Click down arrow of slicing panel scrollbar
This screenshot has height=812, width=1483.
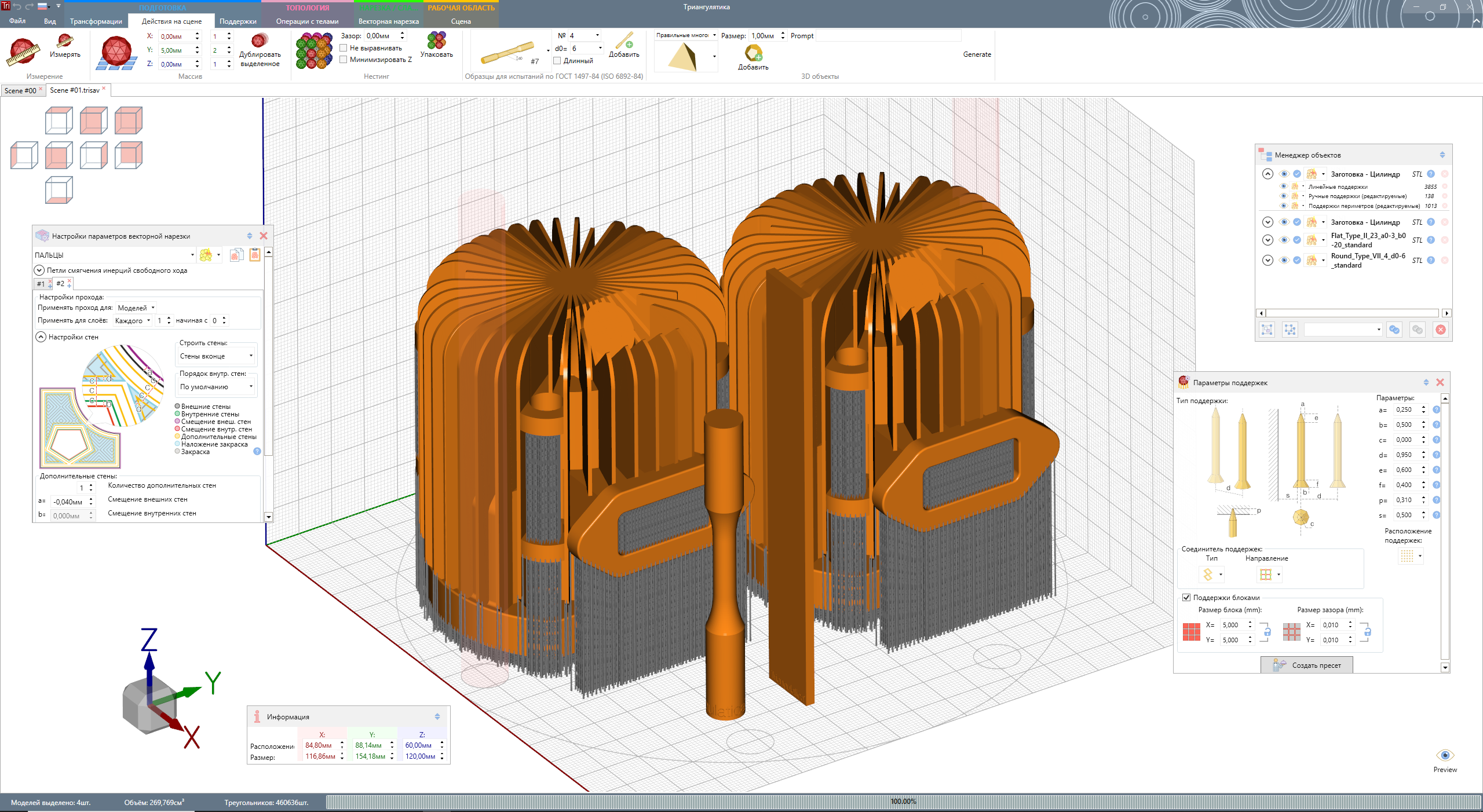pyautogui.click(x=268, y=517)
